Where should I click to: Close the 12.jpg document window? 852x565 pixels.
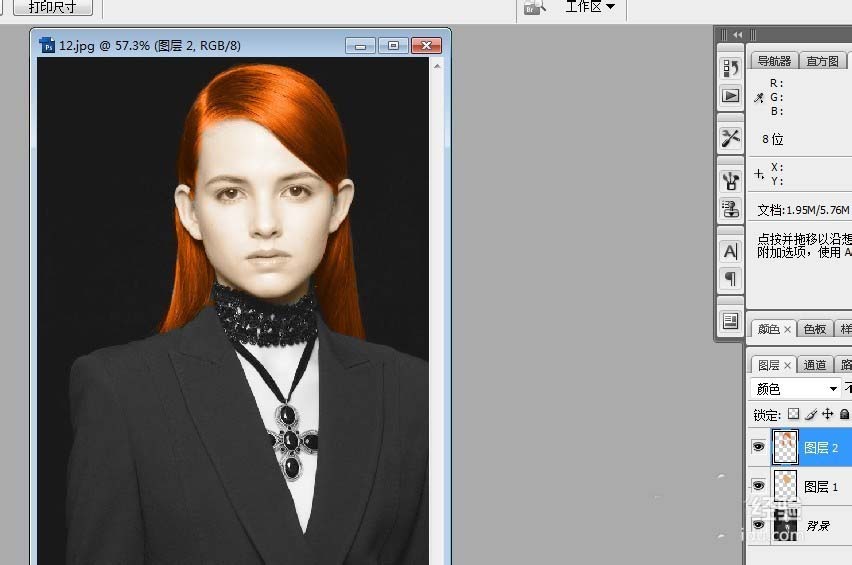[427, 46]
